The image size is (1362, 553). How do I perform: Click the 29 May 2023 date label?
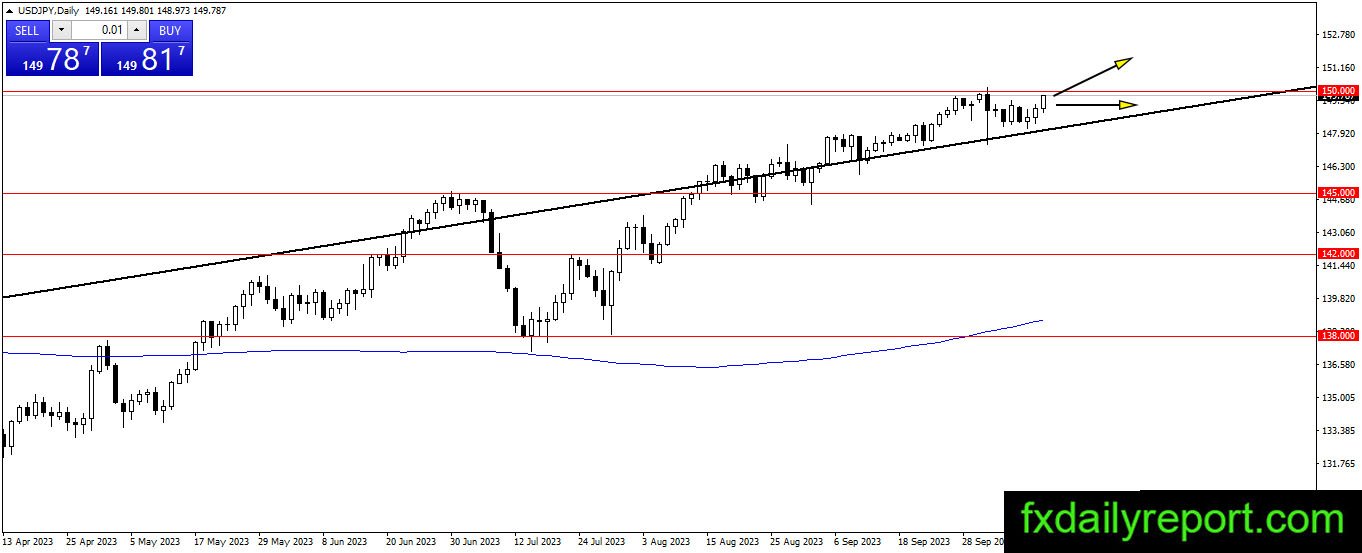[x=284, y=542]
